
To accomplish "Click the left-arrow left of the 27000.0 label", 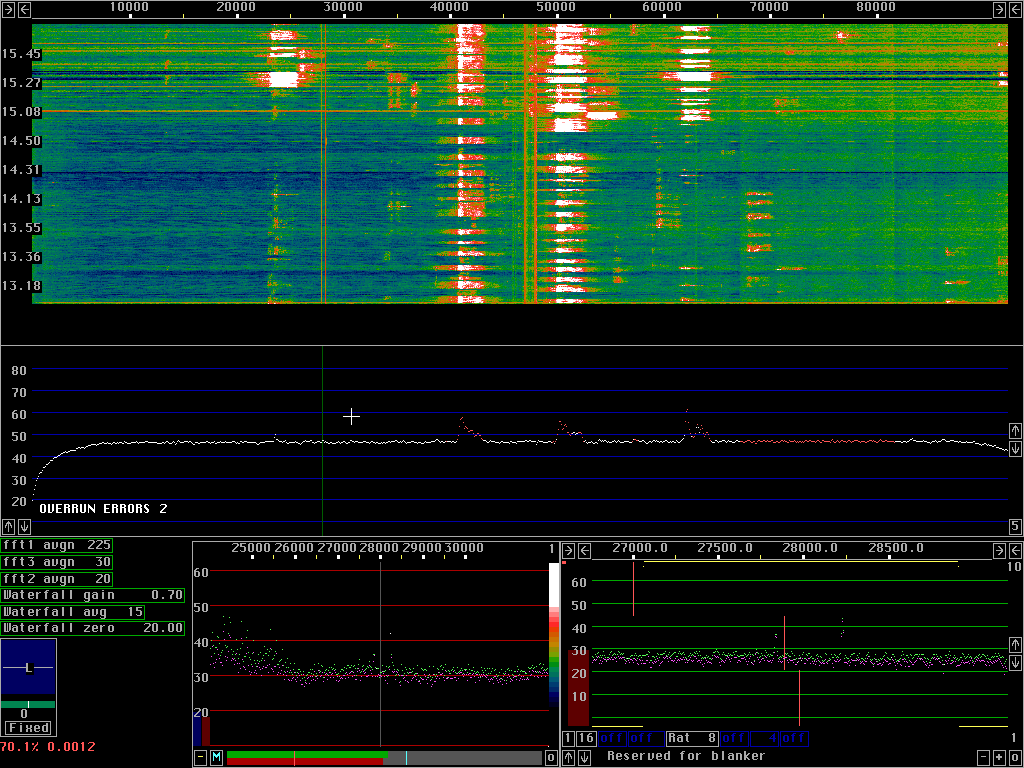I will tap(584, 551).
